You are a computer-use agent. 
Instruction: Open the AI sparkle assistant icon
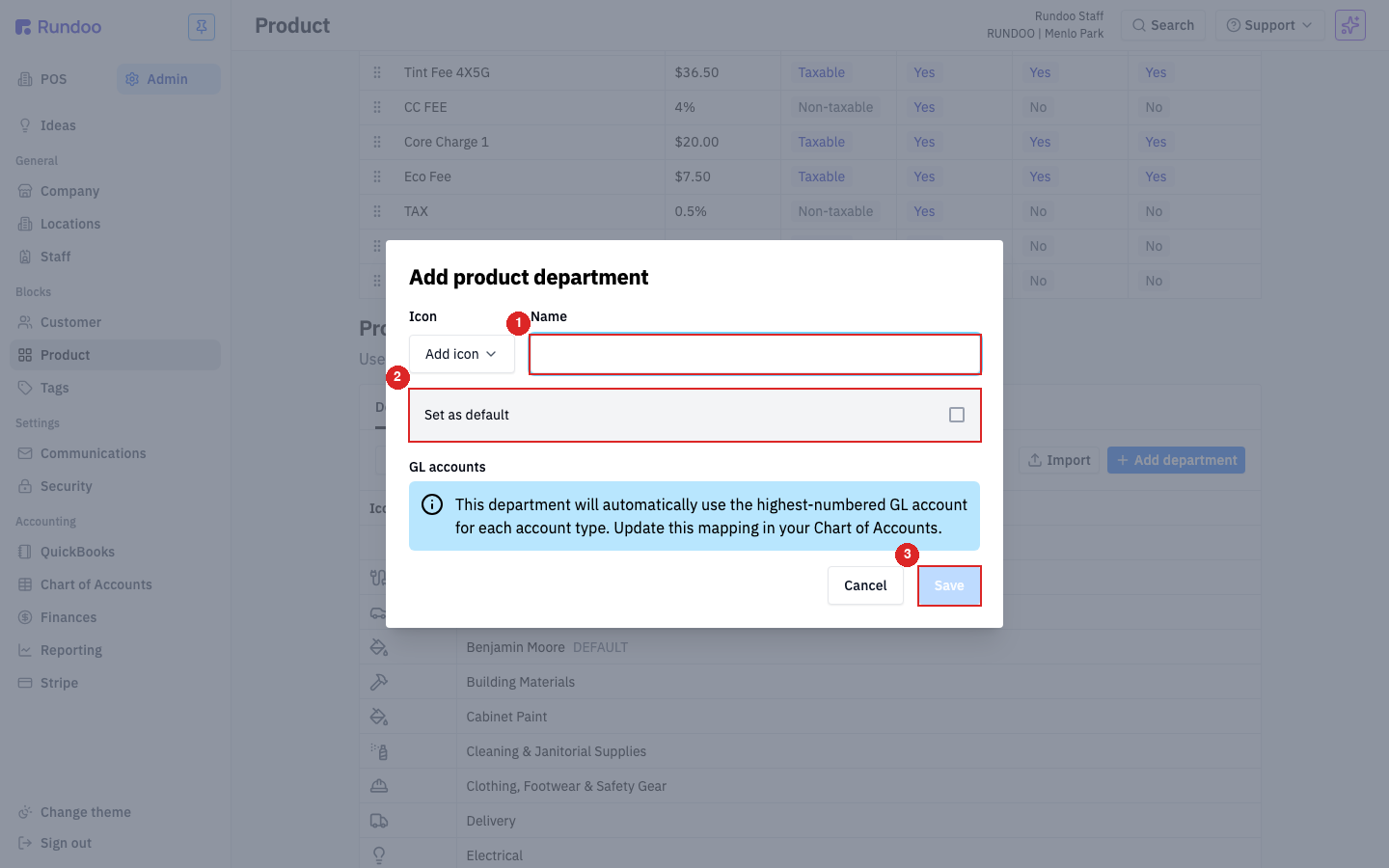1350,25
